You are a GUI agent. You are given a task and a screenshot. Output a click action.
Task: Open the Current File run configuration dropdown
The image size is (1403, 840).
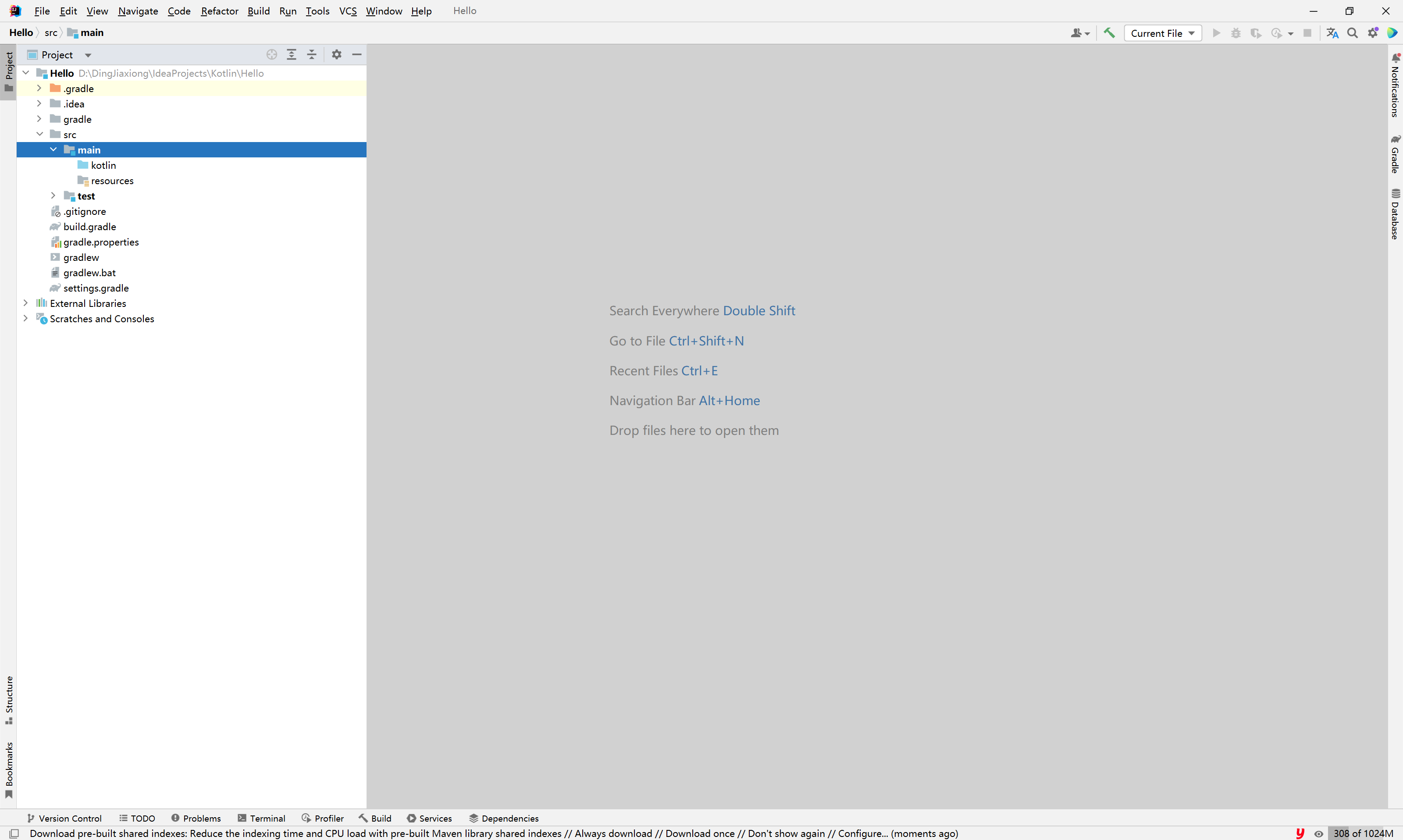click(1162, 33)
